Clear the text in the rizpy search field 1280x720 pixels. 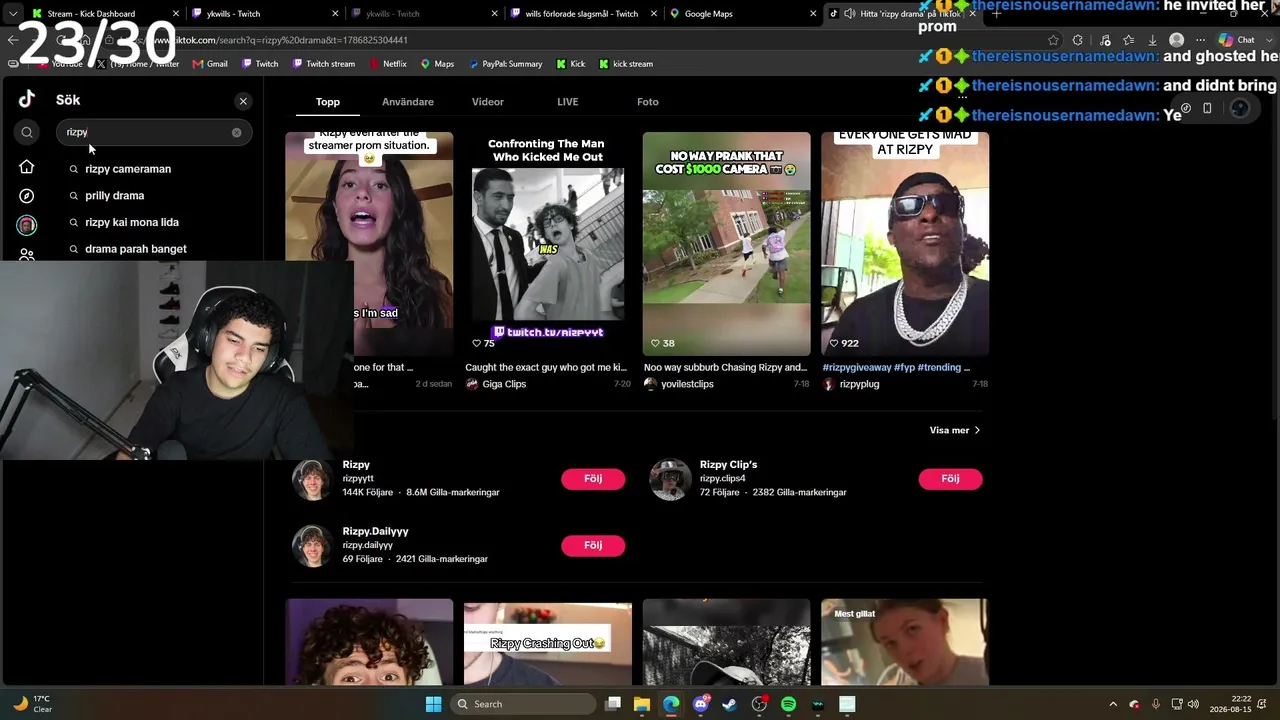click(x=237, y=132)
